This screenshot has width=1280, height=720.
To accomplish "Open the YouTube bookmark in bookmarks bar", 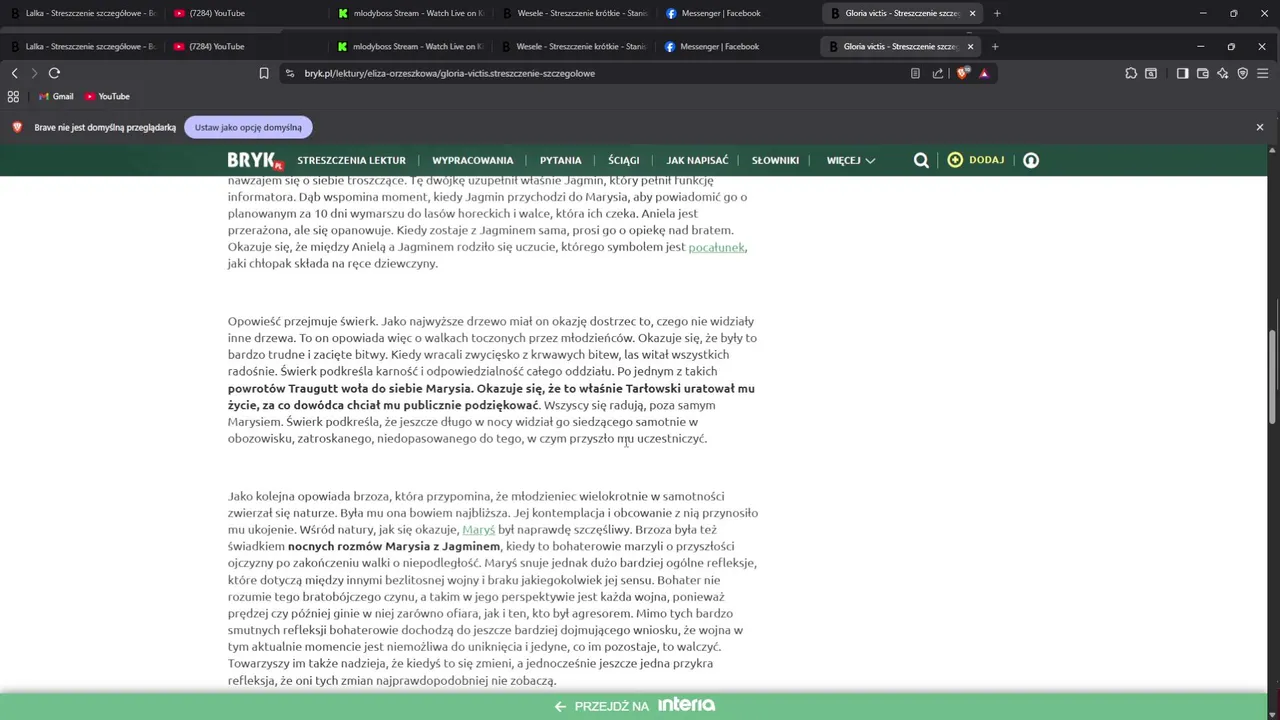I will [107, 96].
